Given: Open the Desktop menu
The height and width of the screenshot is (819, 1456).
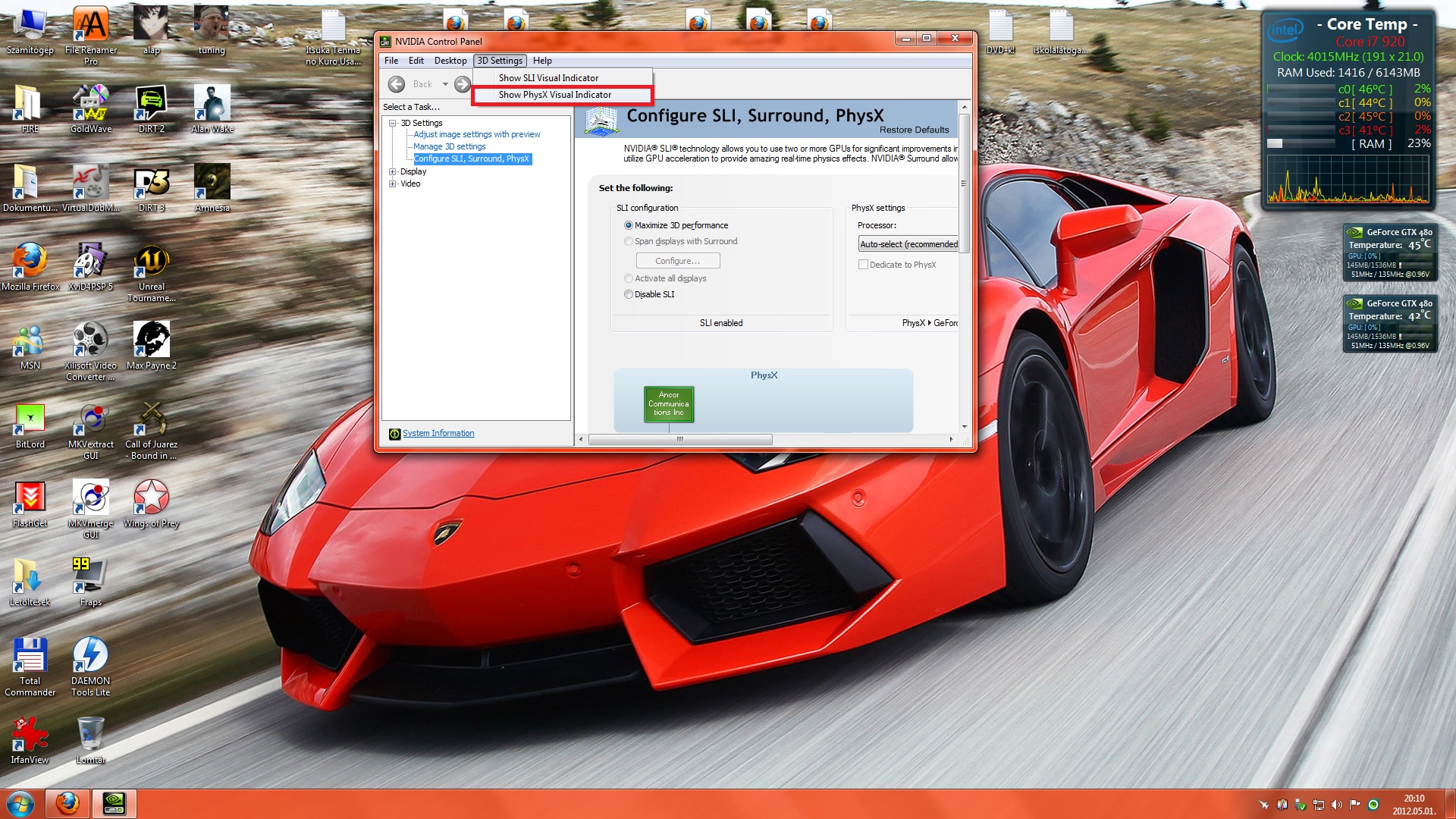Looking at the screenshot, I should tap(450, 61).
